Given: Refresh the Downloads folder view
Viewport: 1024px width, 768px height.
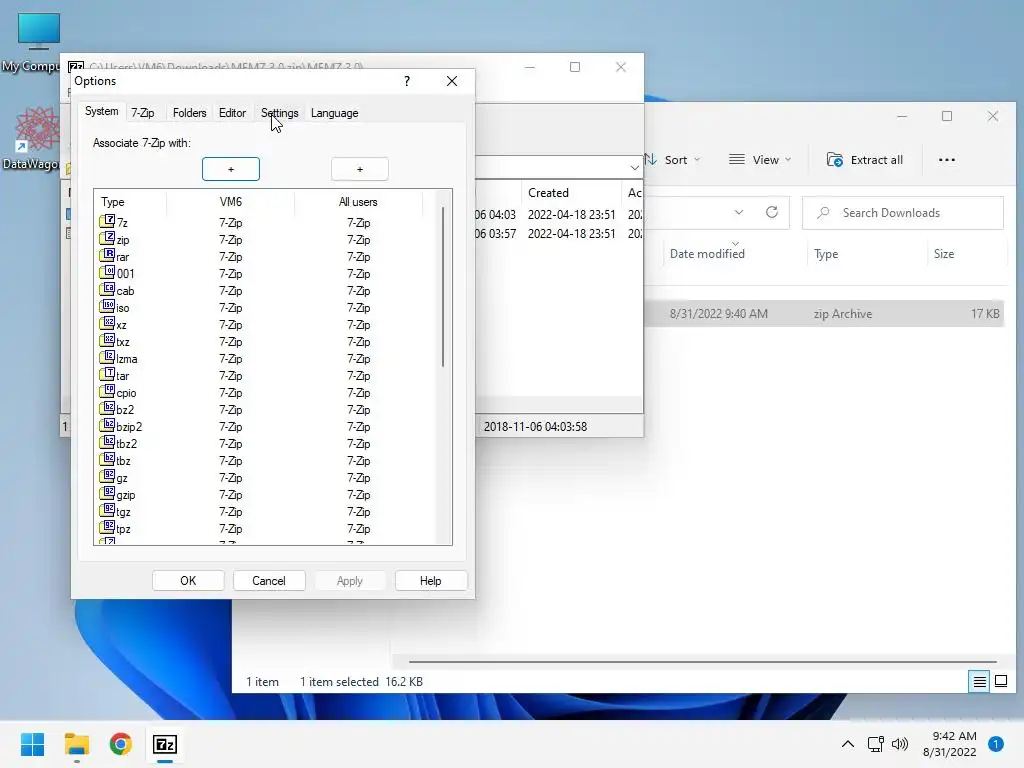Looking at the screenshot, I should 772,212.
